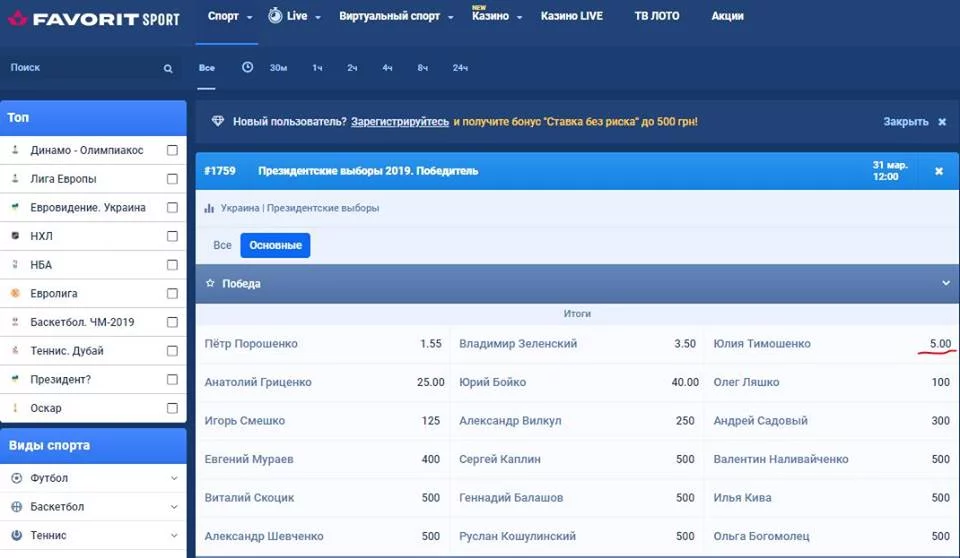Click the clock time-filter icon

tap(248, 67)
